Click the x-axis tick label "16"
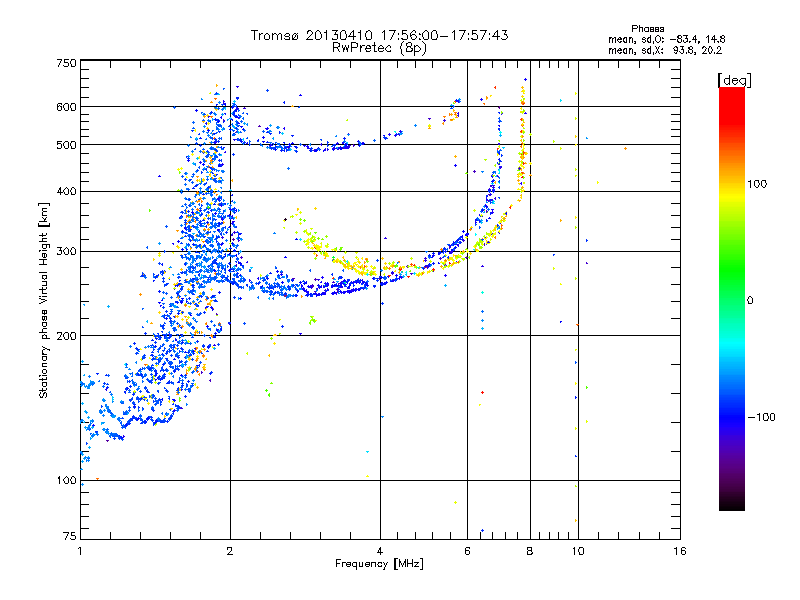800x600 pixels. (680, 551)
